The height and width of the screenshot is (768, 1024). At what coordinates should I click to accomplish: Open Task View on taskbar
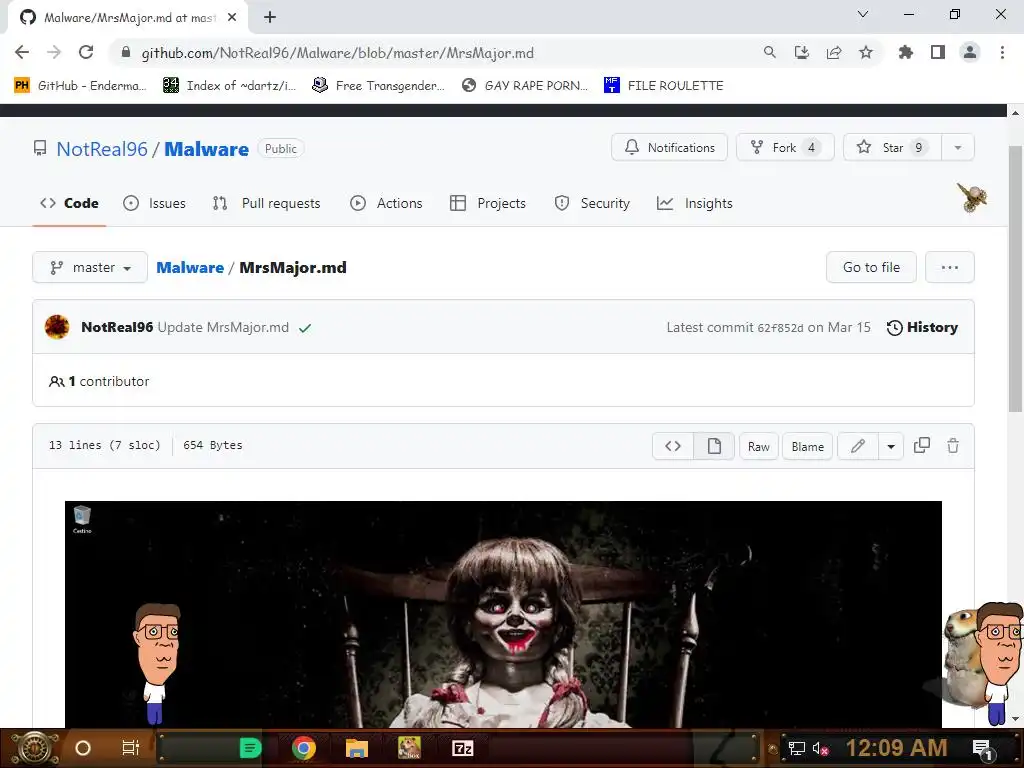pos(131,748)
